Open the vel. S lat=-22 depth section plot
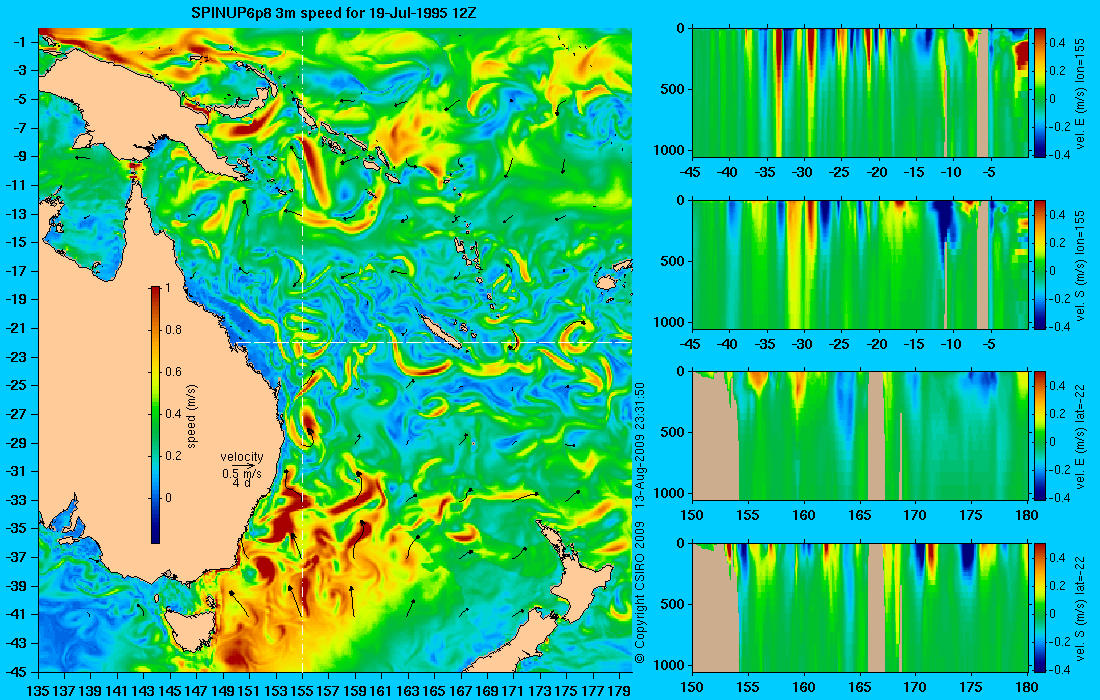 tap(860, 607)
